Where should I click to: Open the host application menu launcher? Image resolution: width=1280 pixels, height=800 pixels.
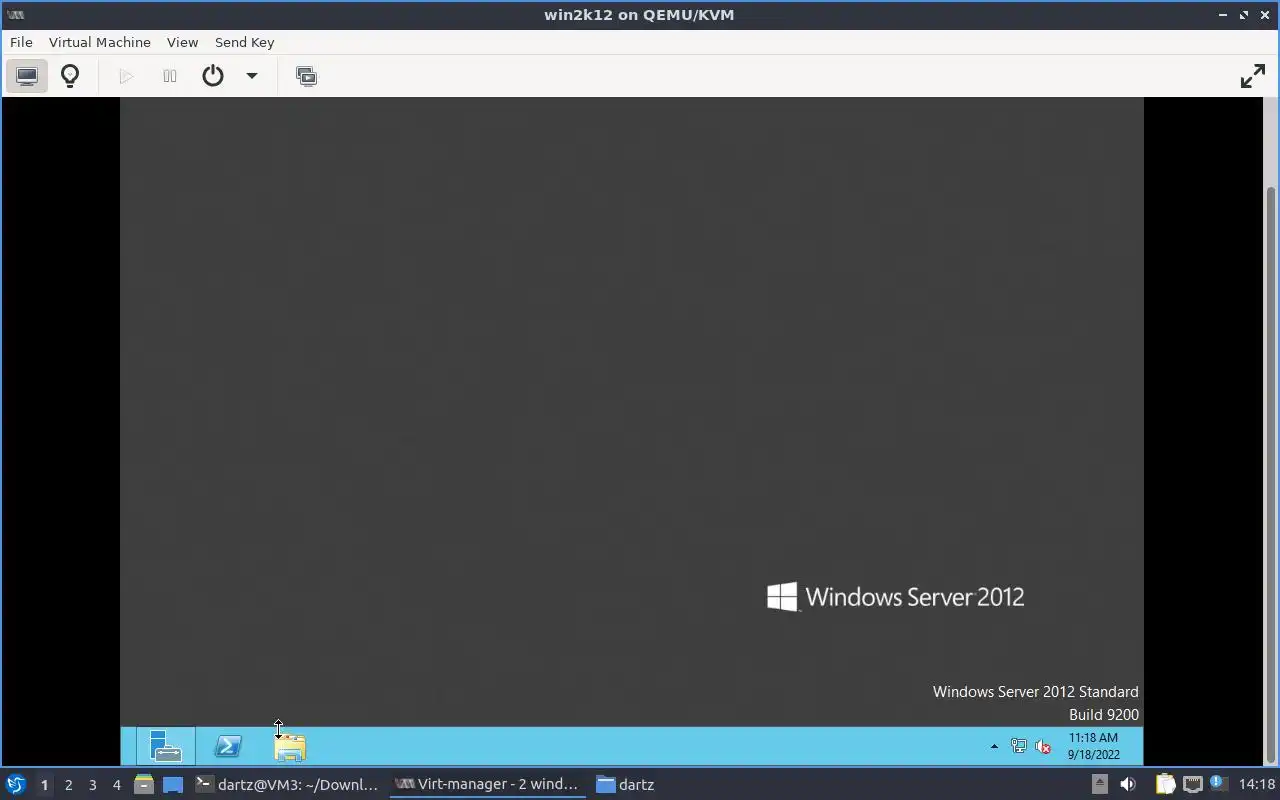[15, 784]
